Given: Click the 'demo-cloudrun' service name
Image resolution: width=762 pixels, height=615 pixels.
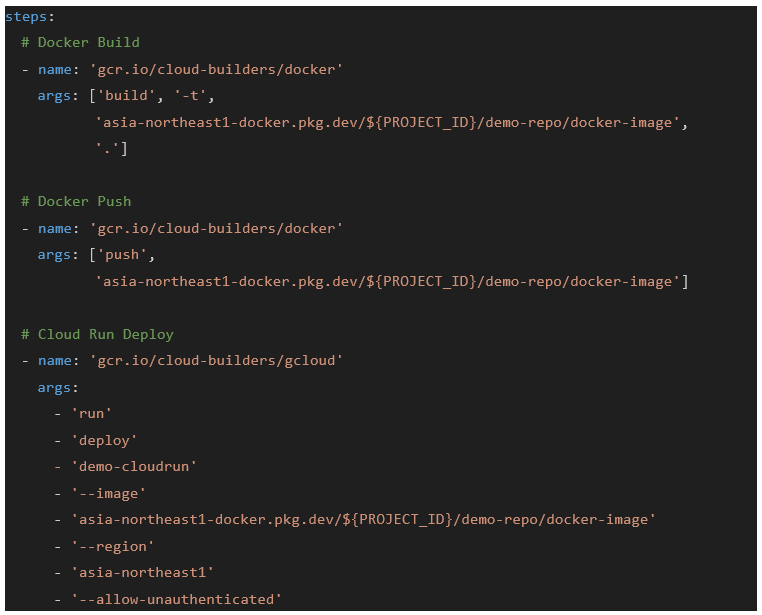Looking at the screenshot, I should (x=134, y=466).
